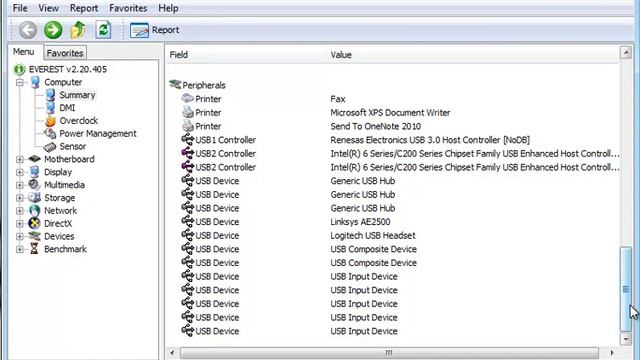The width and height of the screenshot is (640, 360).
Task: Open the Favorites menu
Action: pyautogui.click(x=128, y=8)
